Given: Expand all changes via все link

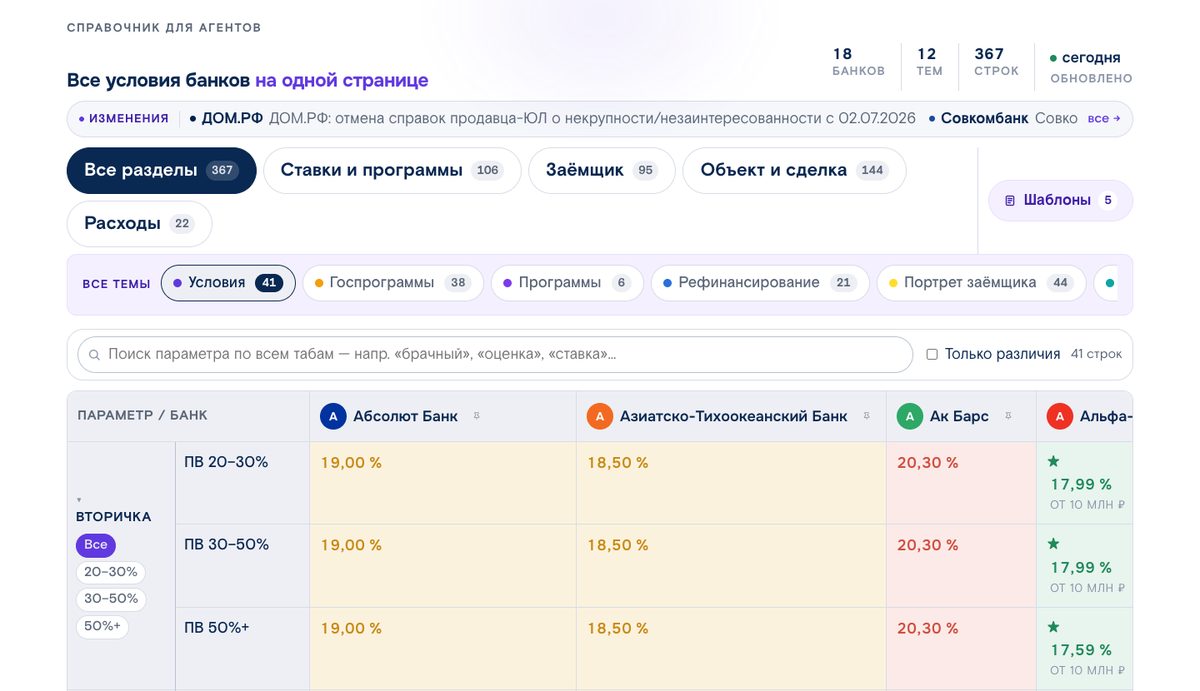Looking at the screenshot, I should 1104,118.
